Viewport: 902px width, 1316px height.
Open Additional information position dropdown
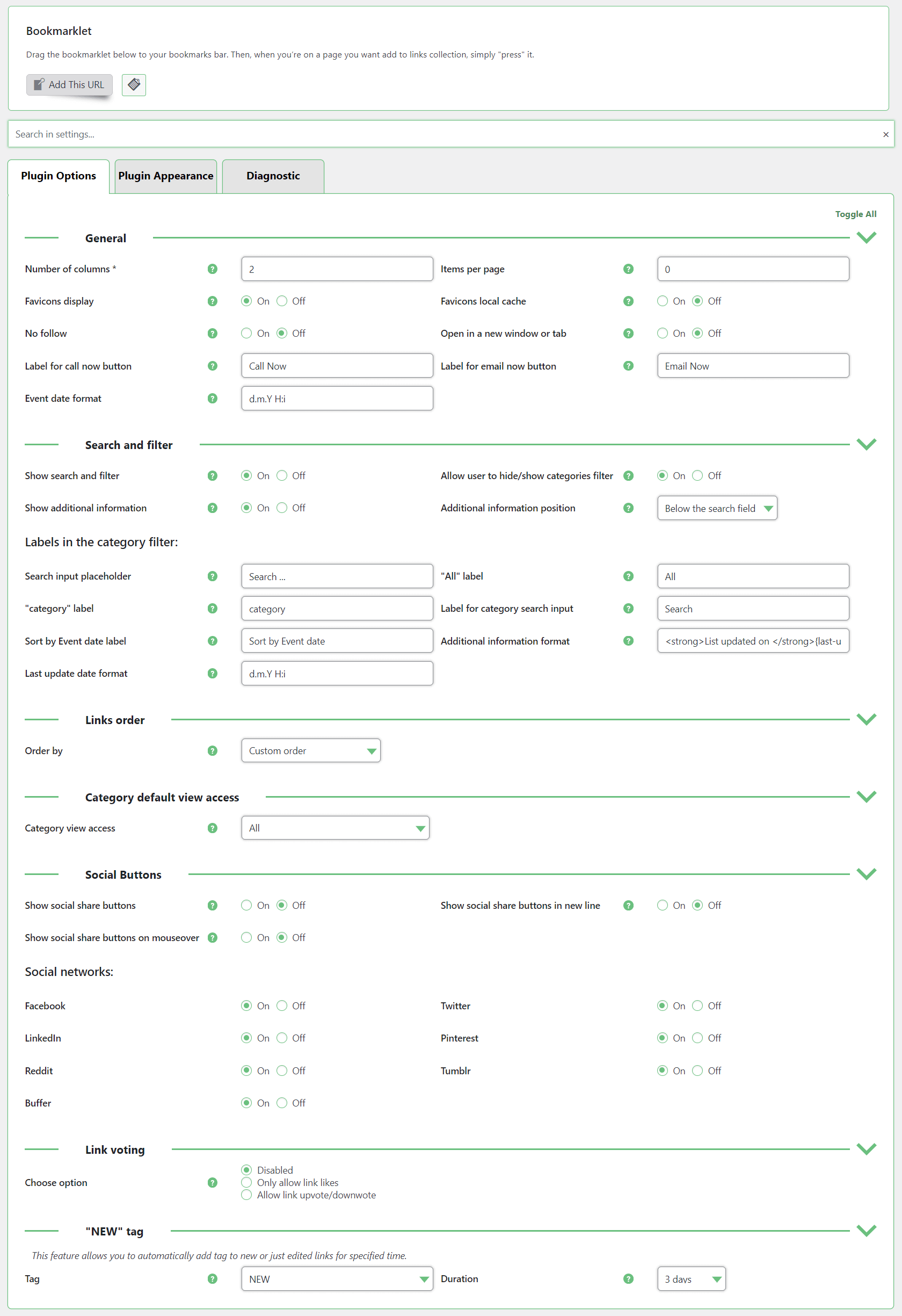pyautogui.click(x=716, y=509)
